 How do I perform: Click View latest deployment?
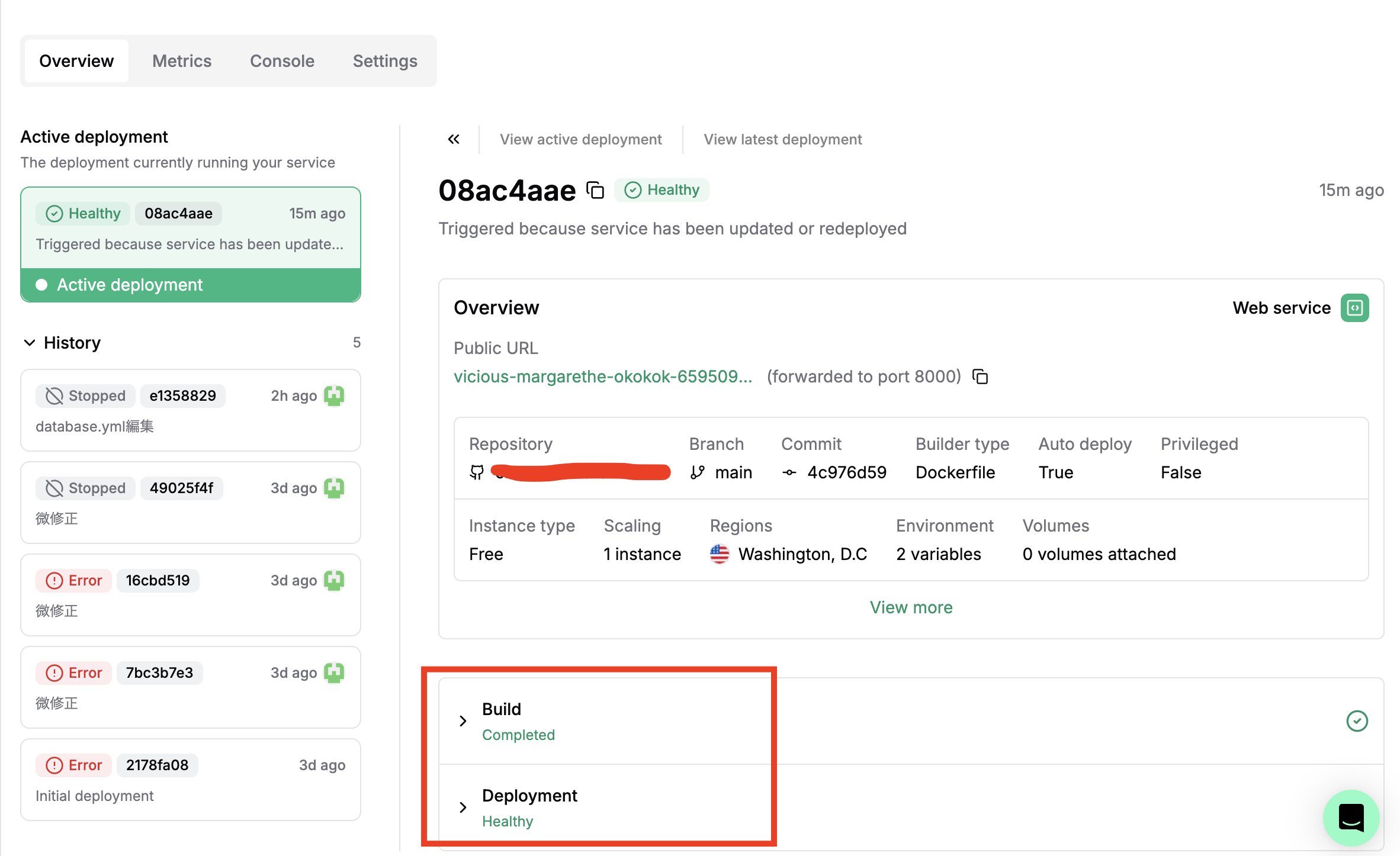782,139
